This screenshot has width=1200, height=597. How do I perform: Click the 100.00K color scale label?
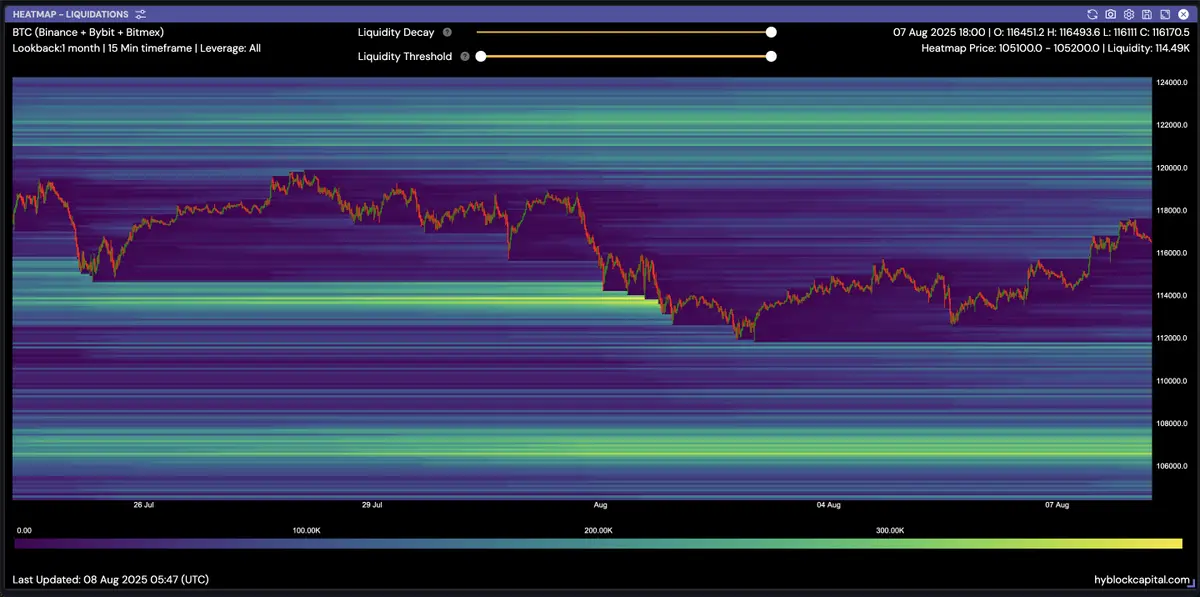click(x=306, y=530)
